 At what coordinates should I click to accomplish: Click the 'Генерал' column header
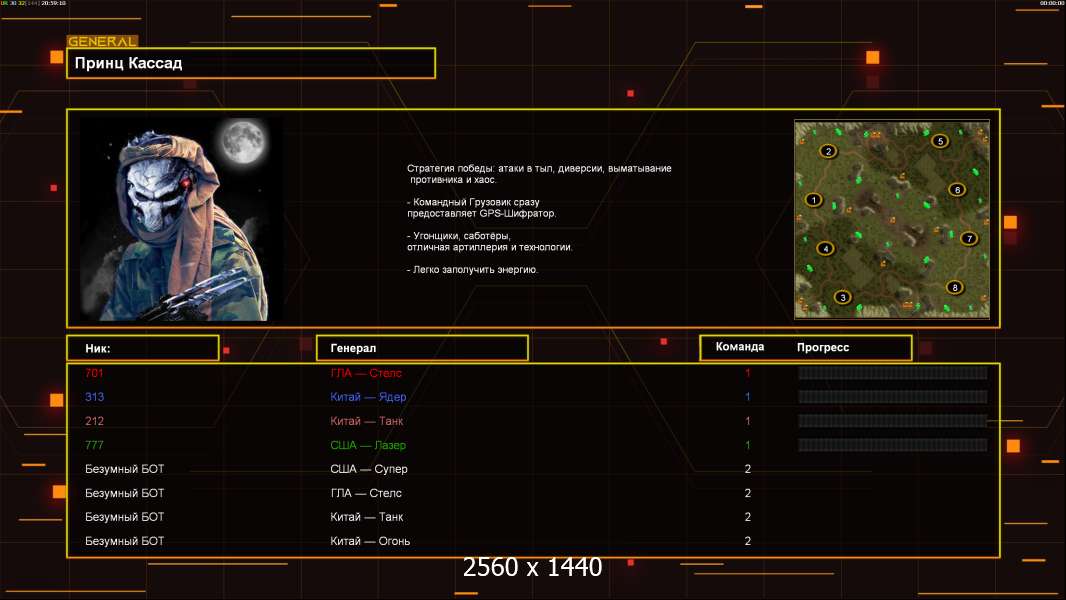421,348
